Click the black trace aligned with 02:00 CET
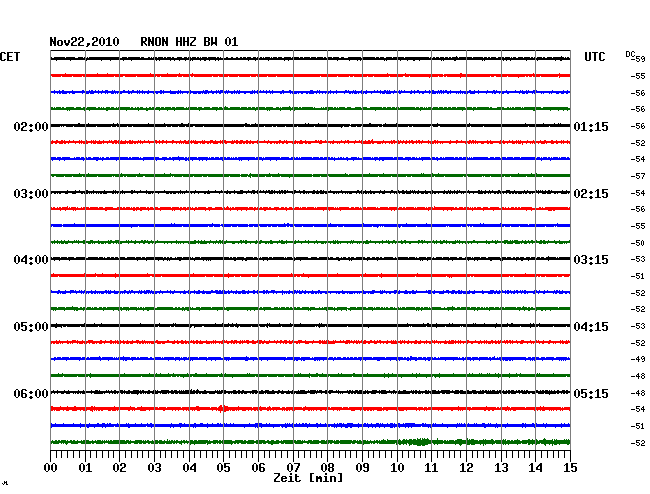 (310, 125)
